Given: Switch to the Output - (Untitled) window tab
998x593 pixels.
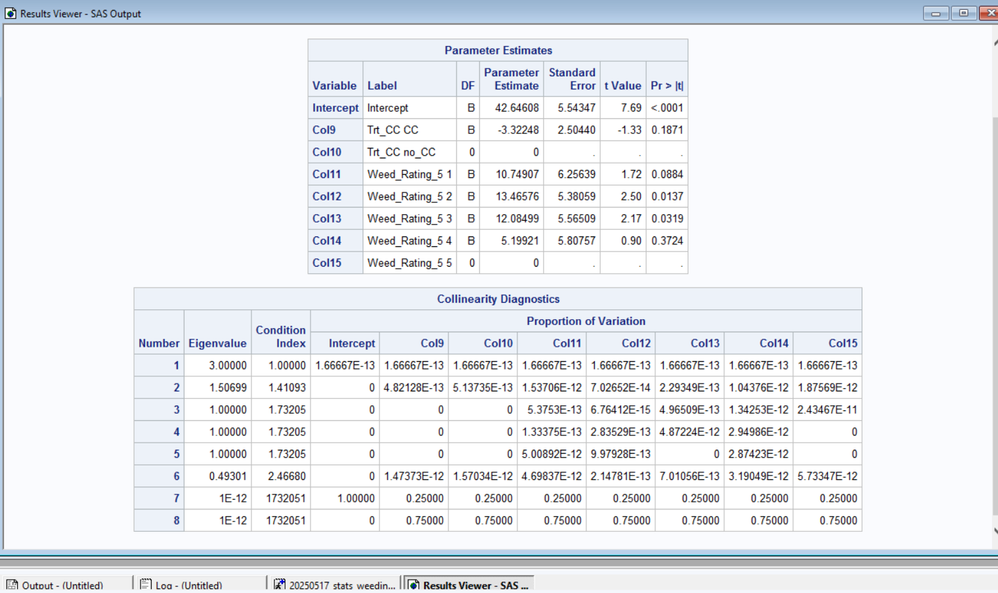Looking at the screenshot, I should (60, 585).
